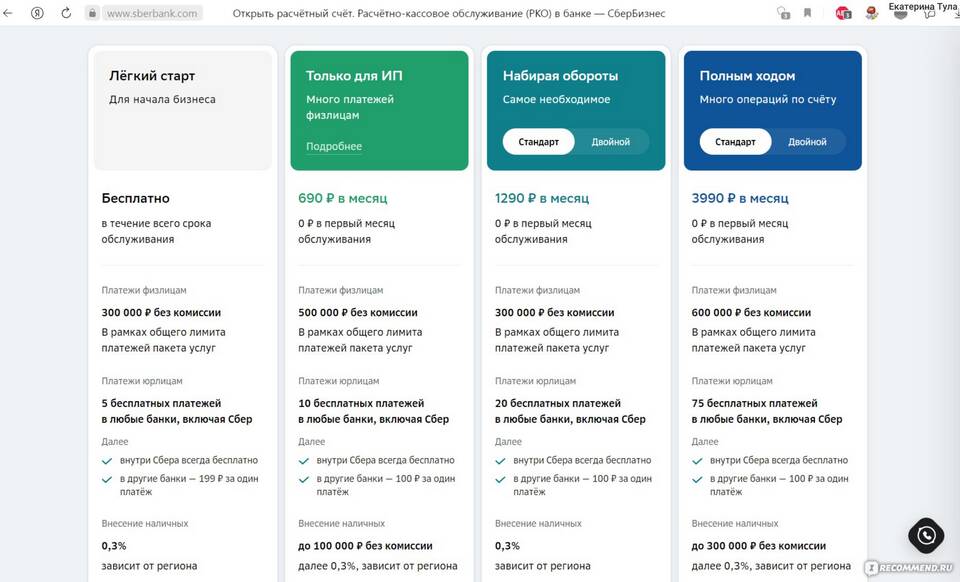960x582 pixels.
Task: Click the sberbank.com address field
Action: (152, 14)
